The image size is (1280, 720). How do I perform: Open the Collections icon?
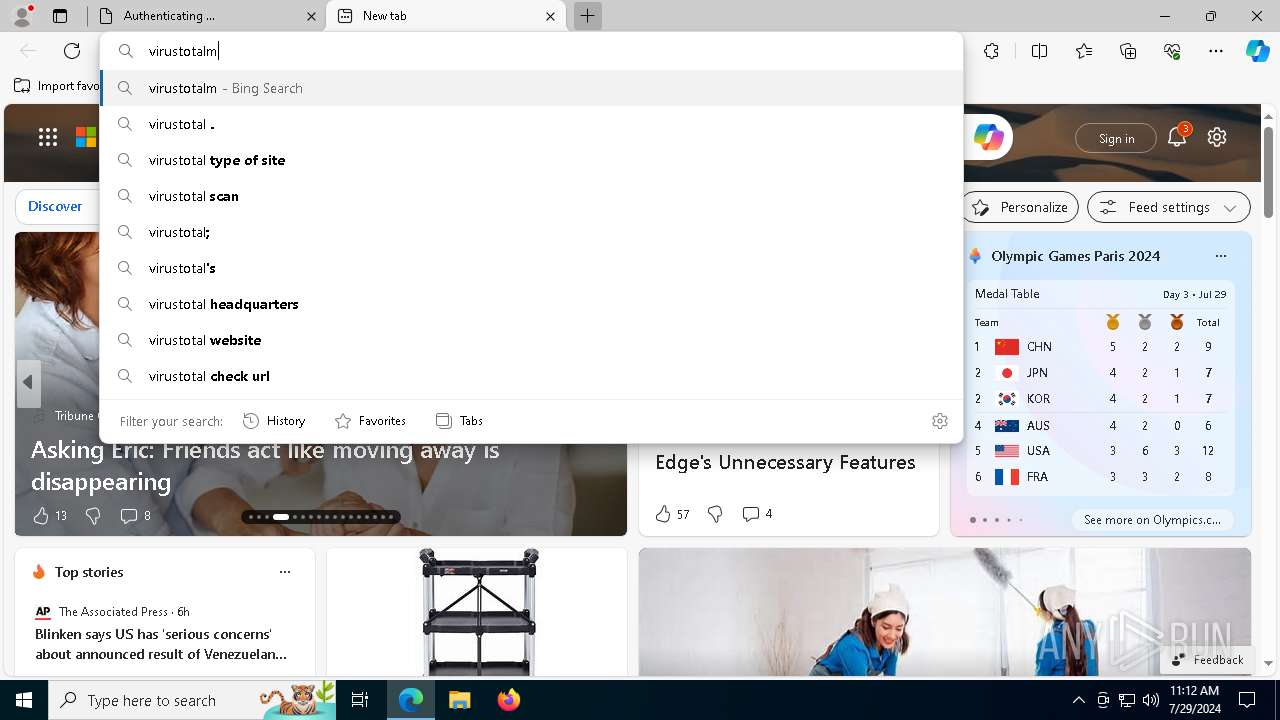(x=1128, y=51)
